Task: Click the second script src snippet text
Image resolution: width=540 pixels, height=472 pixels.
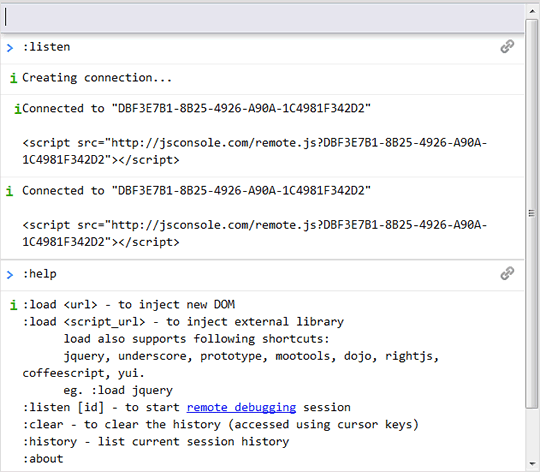Action: 255,233
